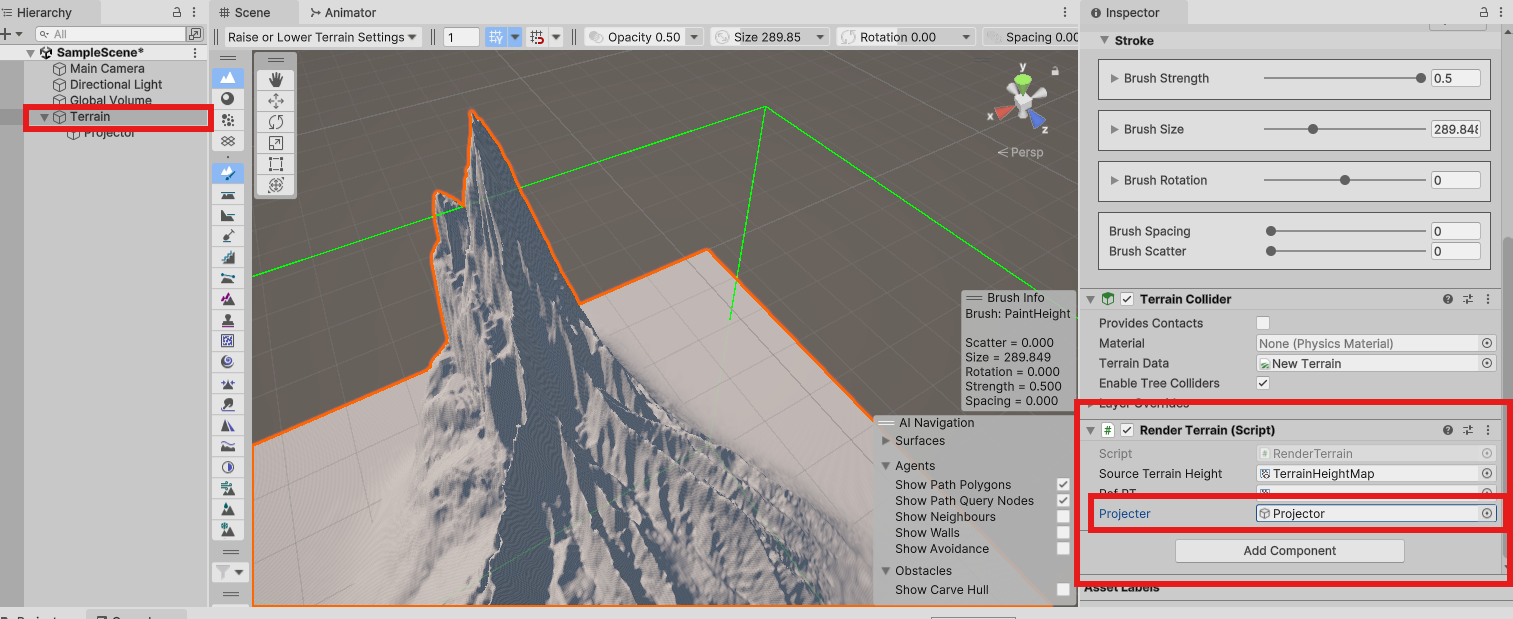This screenshot has height=619, width=1513.
Task: Enable Show Avoidance checkbox
Action: [x=1063, y=548]
